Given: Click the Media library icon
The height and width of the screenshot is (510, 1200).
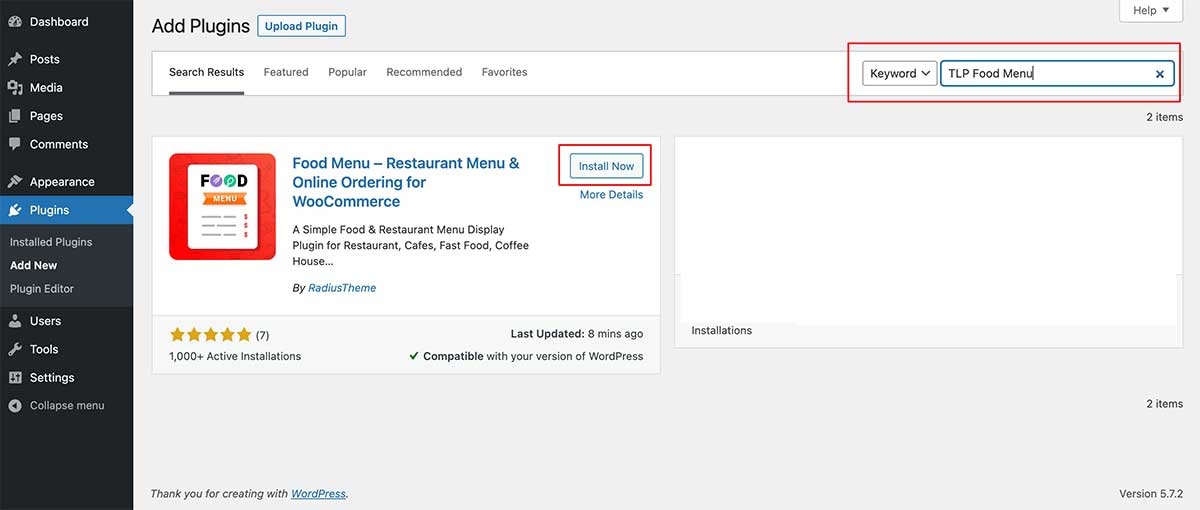Looking at the screenshot, I should [x=15, y=88].
